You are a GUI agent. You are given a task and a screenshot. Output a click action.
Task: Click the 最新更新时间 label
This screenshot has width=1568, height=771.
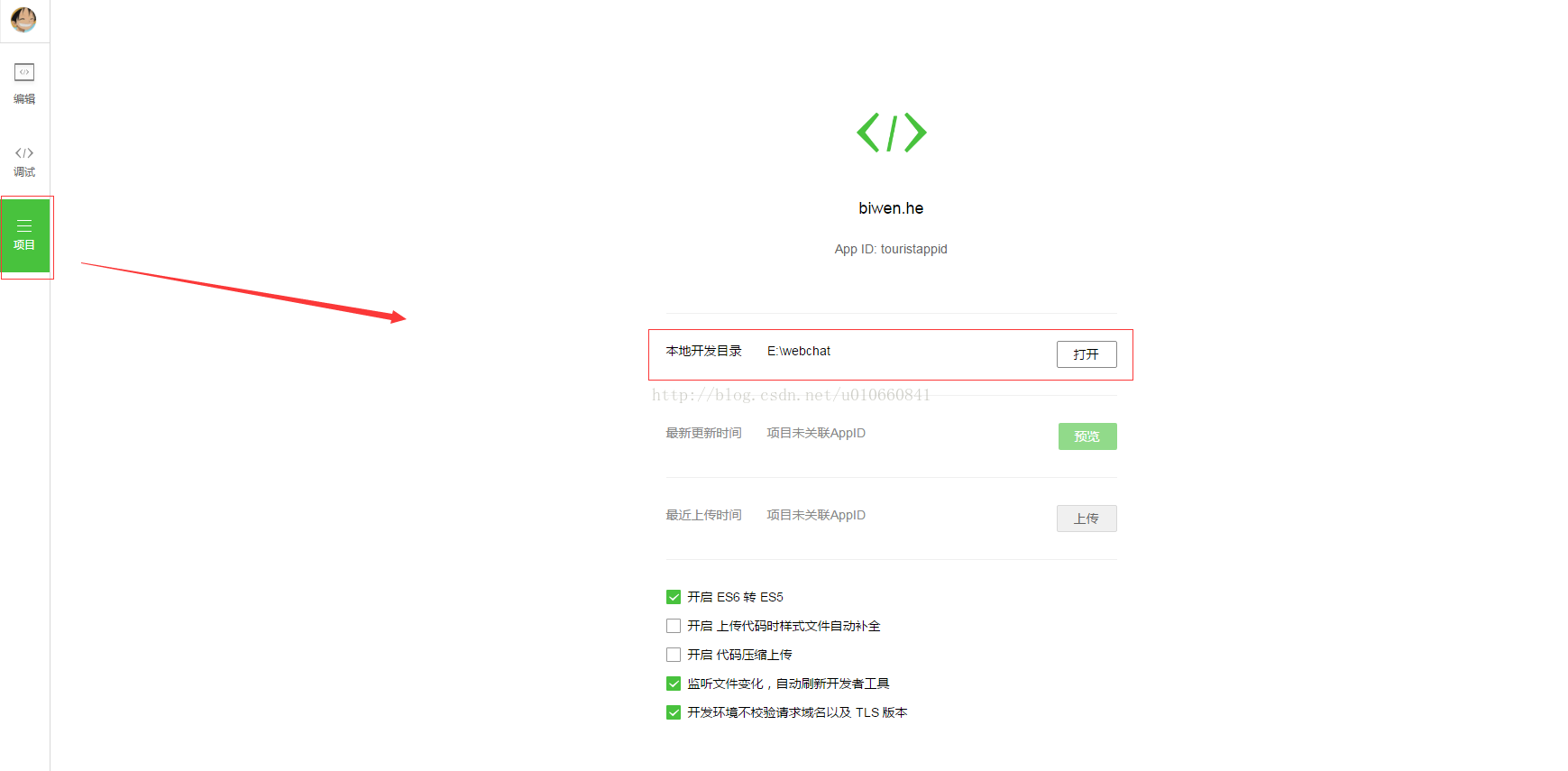coord(703,433)
